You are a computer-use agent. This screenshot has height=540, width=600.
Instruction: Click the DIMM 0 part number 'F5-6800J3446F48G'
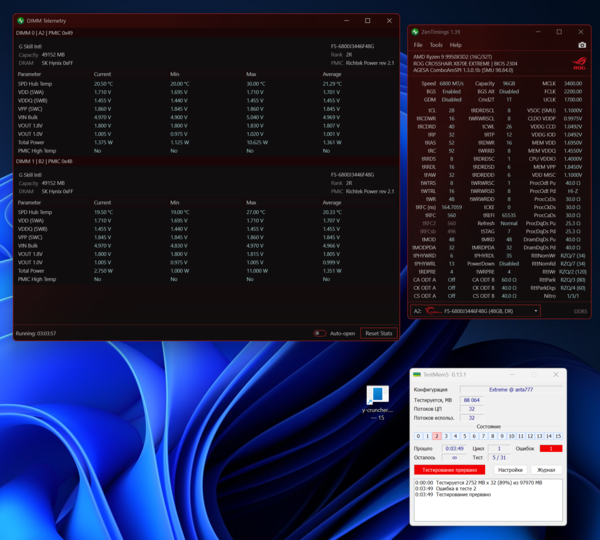tap(352, 46)
